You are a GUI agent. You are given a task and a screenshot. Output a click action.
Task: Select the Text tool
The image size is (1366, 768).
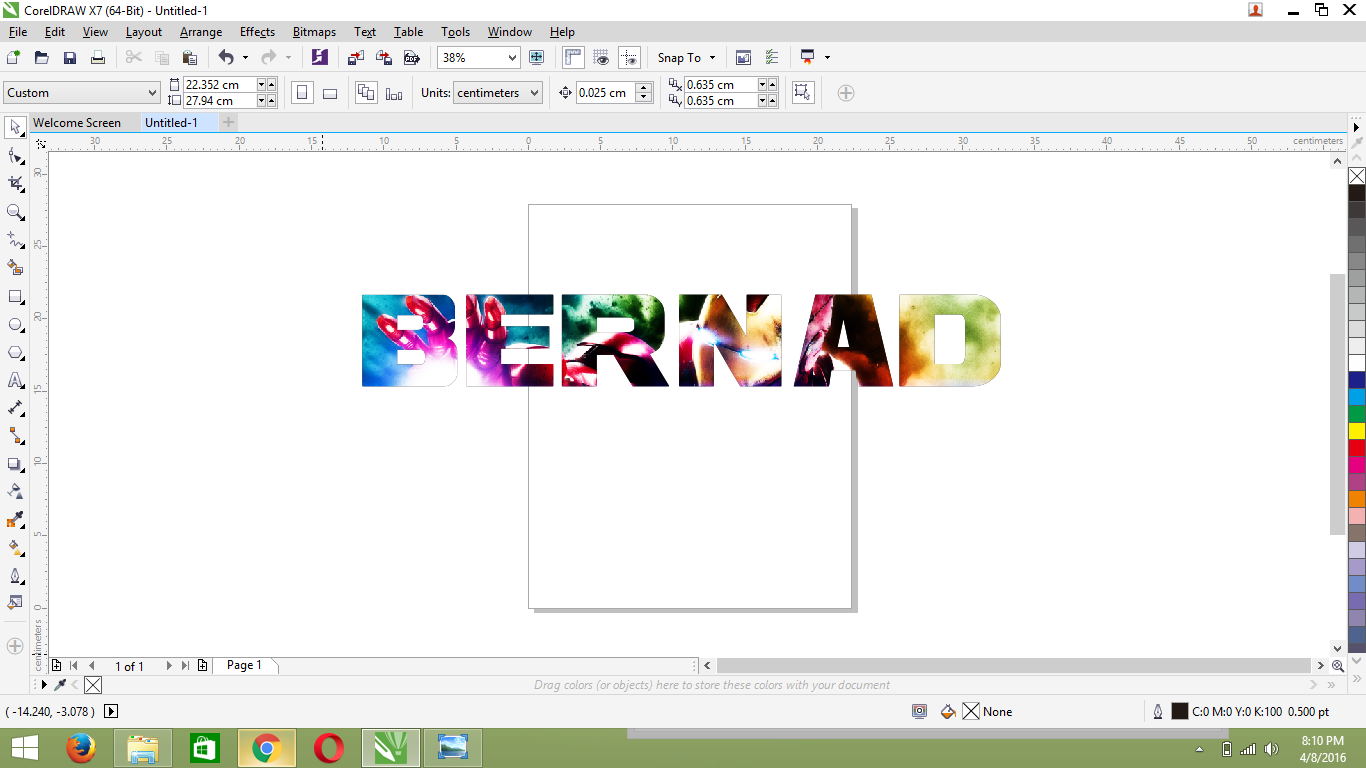(14, 380)
